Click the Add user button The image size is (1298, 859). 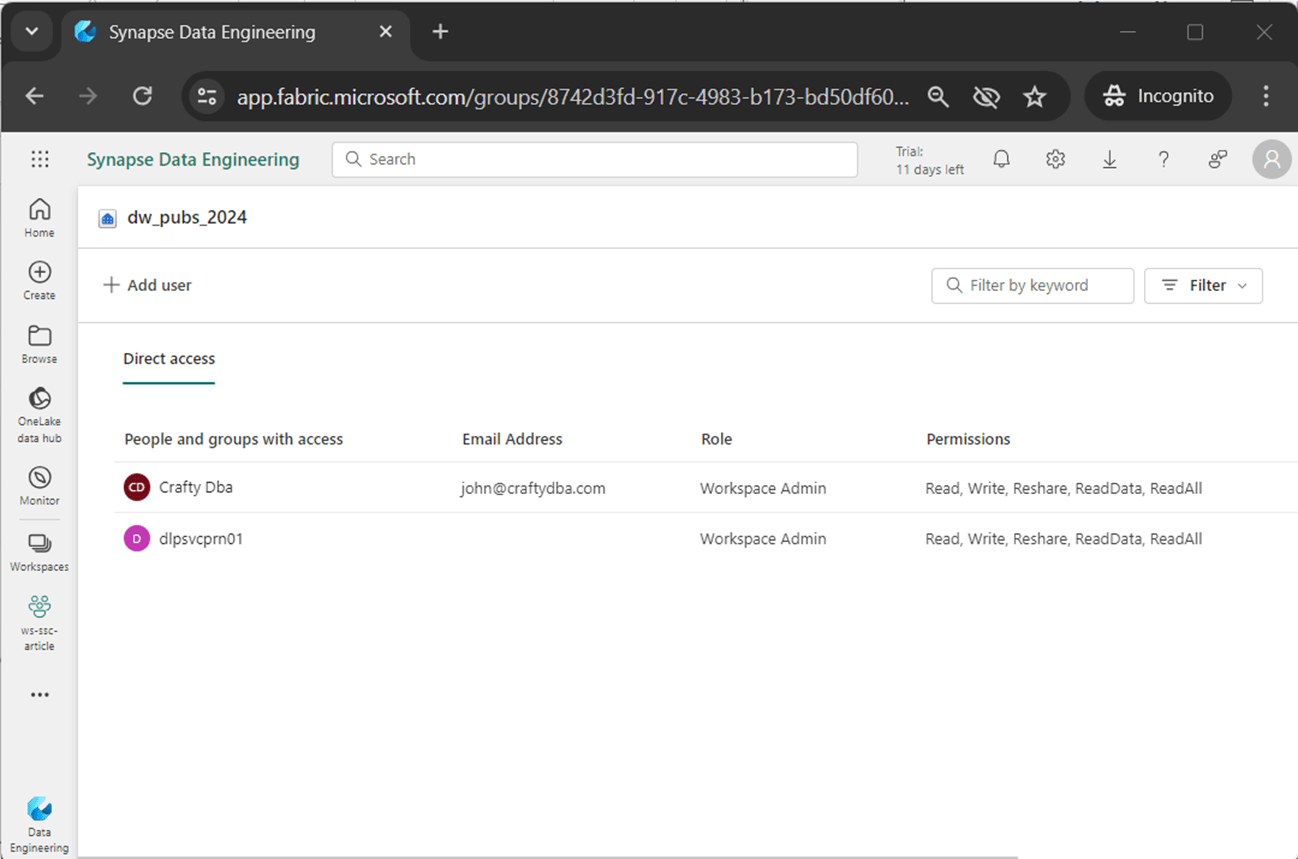tap(147, 286)
